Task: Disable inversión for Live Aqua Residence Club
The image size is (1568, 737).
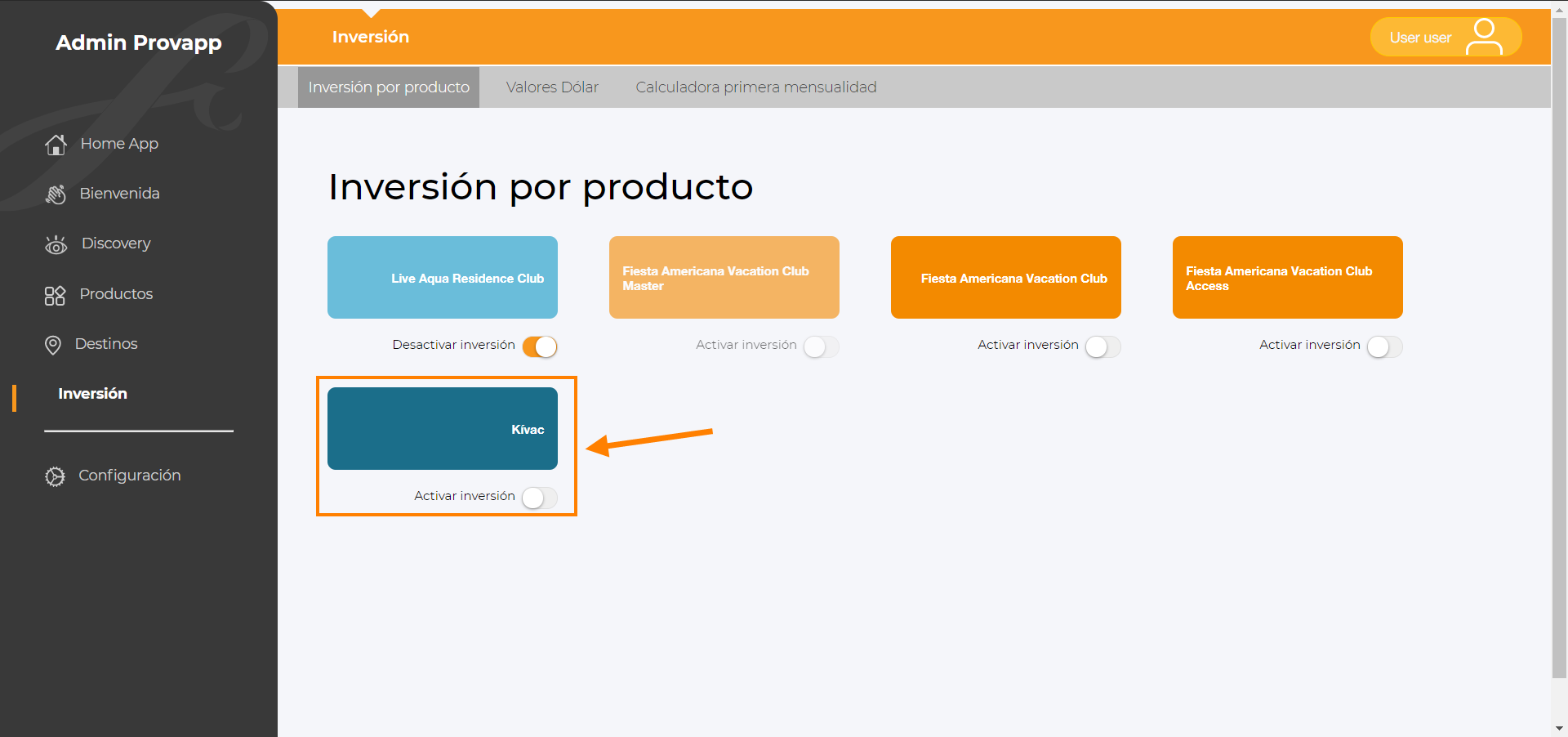Action: pyautogui.click(x=540, y=346)
